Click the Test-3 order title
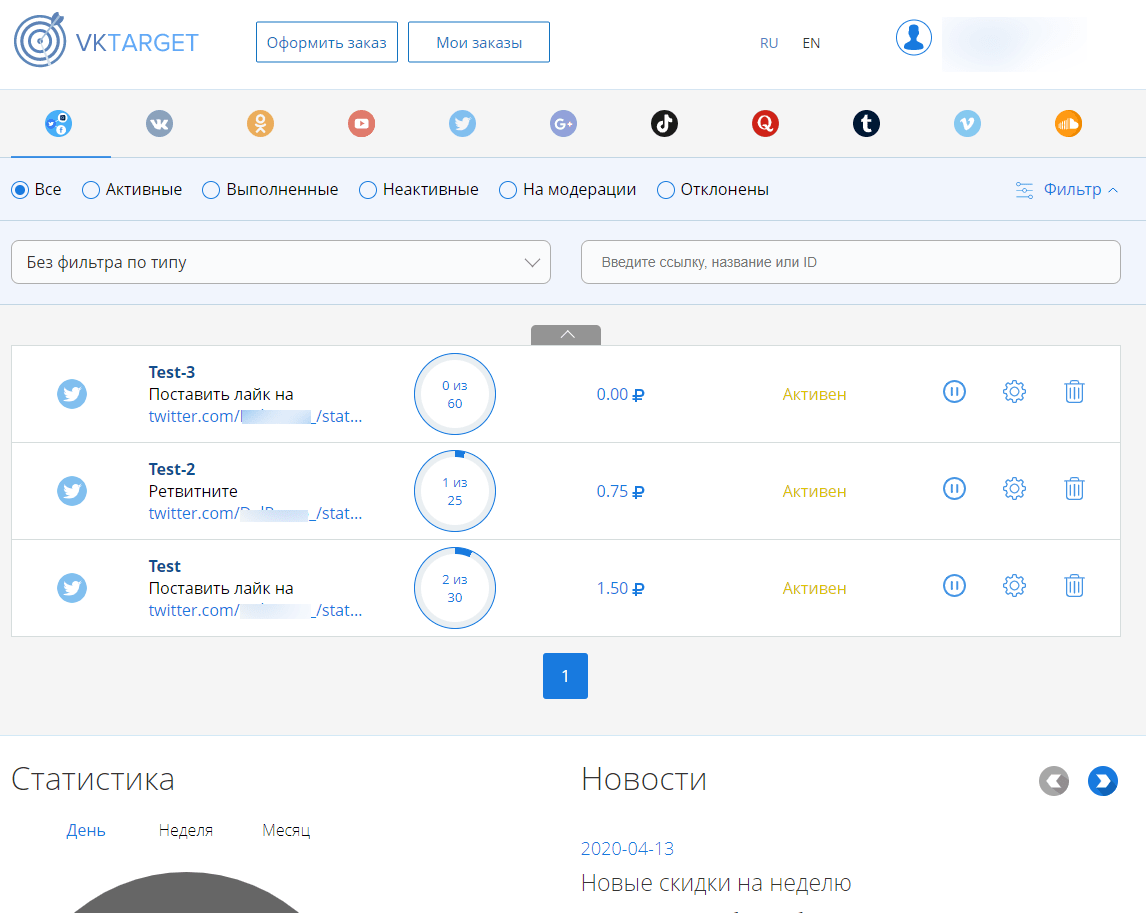The height and width of the screenshot is (913, 1146). pyautogui.click(x=172, y=372)
